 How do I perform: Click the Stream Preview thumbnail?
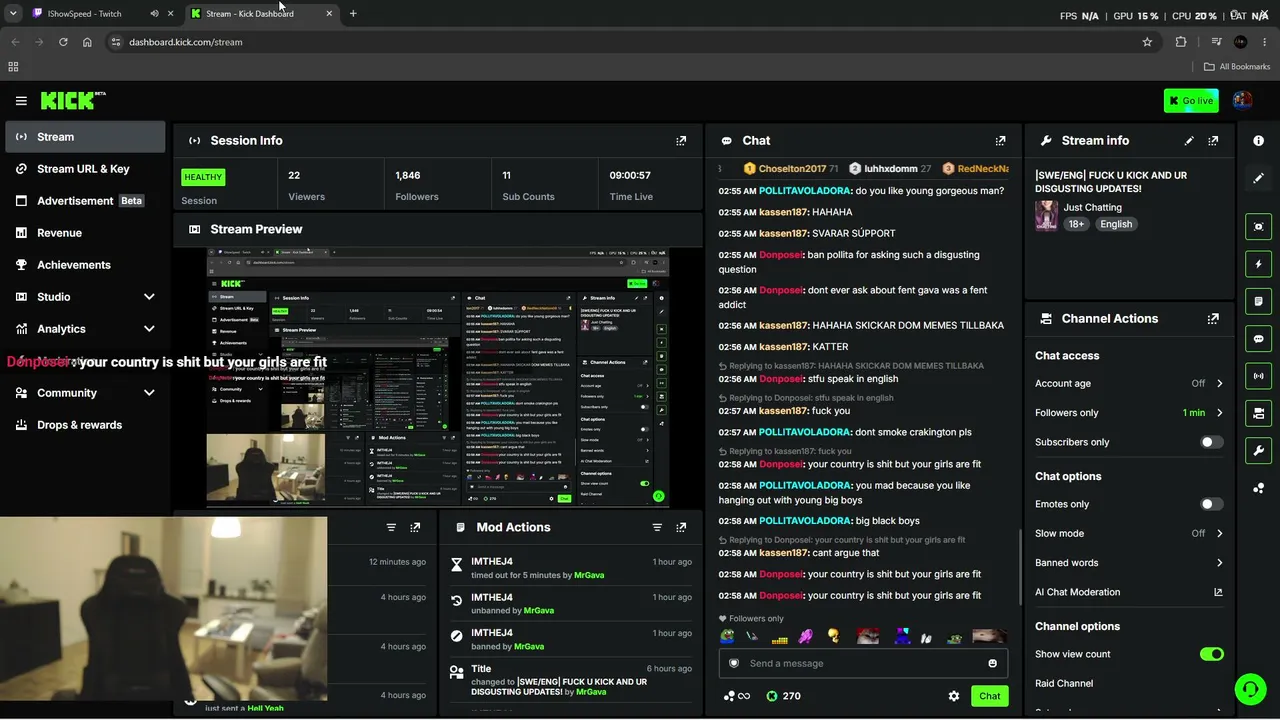(x=438, y=378)
